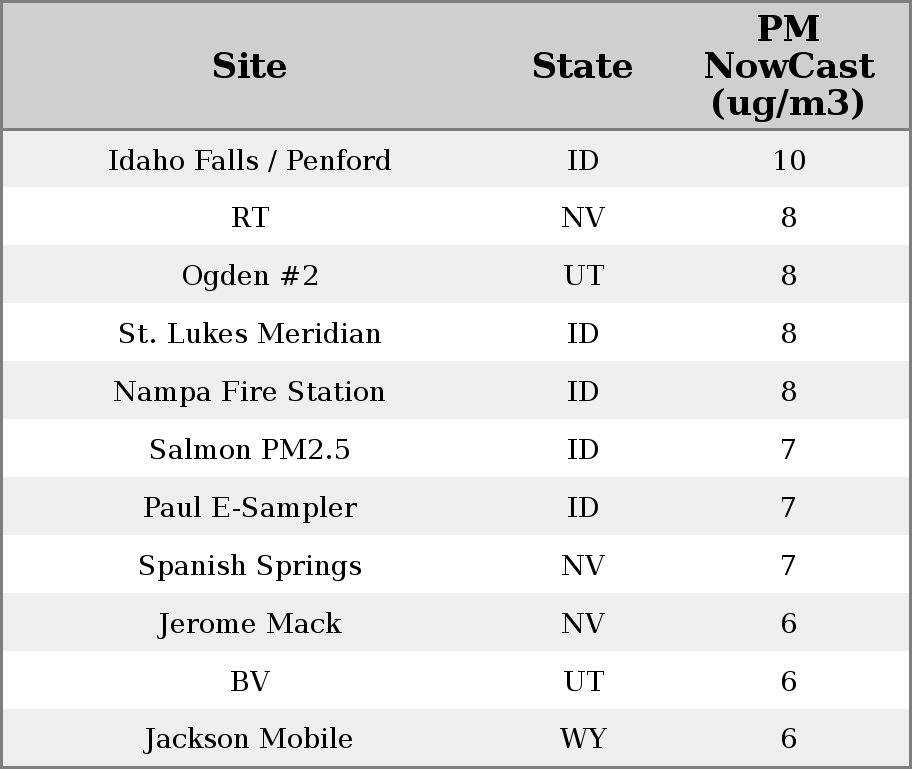
Task: Select the BV site cell
Action: tap(250, 682)
